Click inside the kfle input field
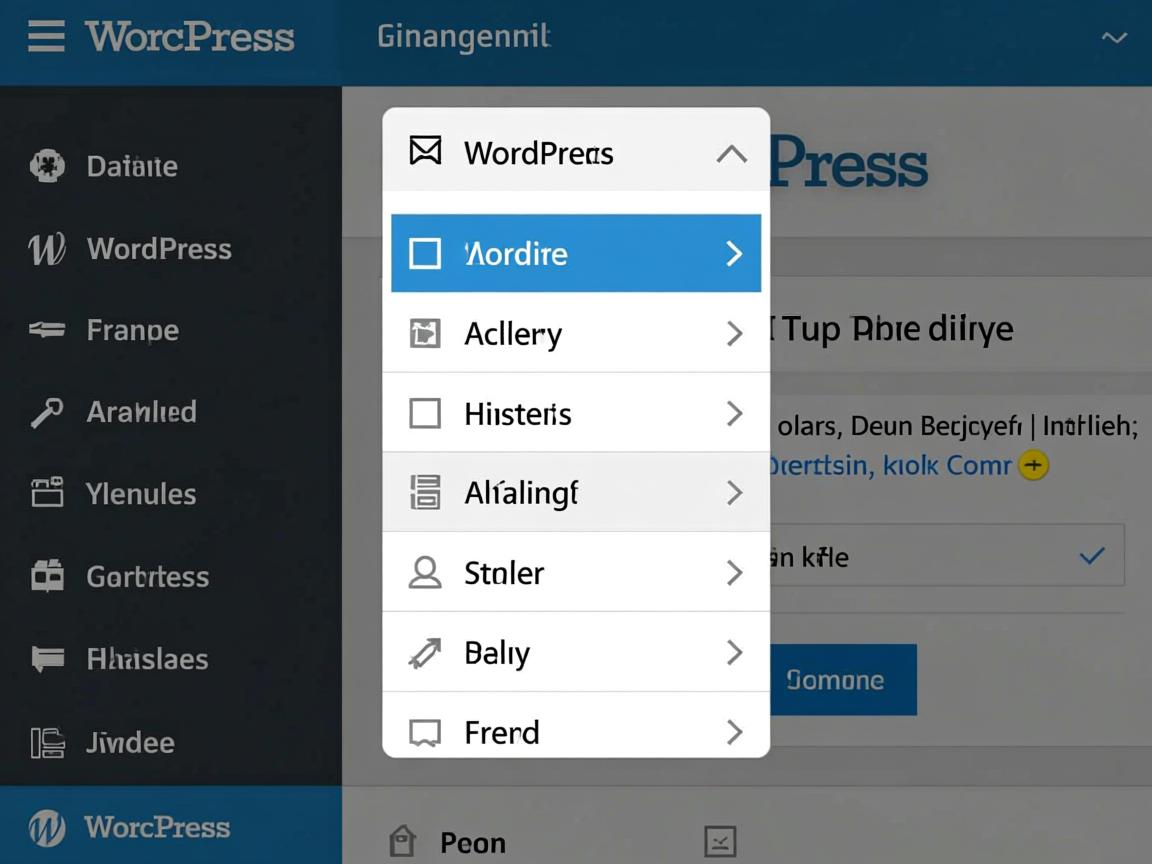This screenshot has height=864, width=1152. (900, 556)
